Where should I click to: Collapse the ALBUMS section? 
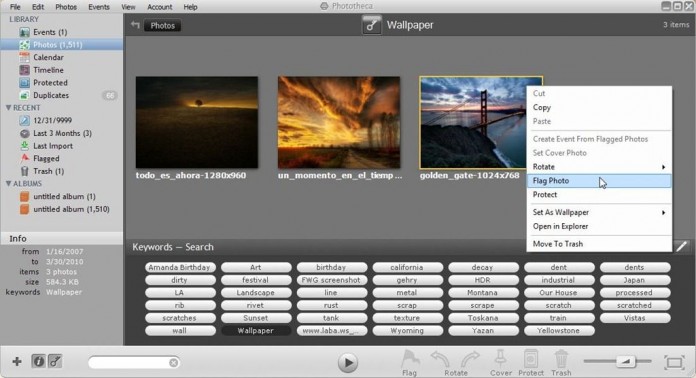coord(8,184)
